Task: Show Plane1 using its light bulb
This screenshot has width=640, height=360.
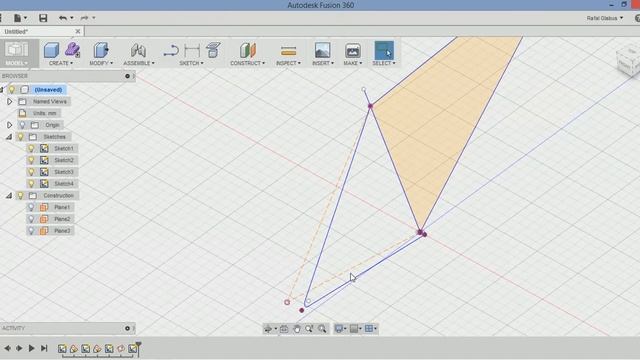Action: pos(31,207)
